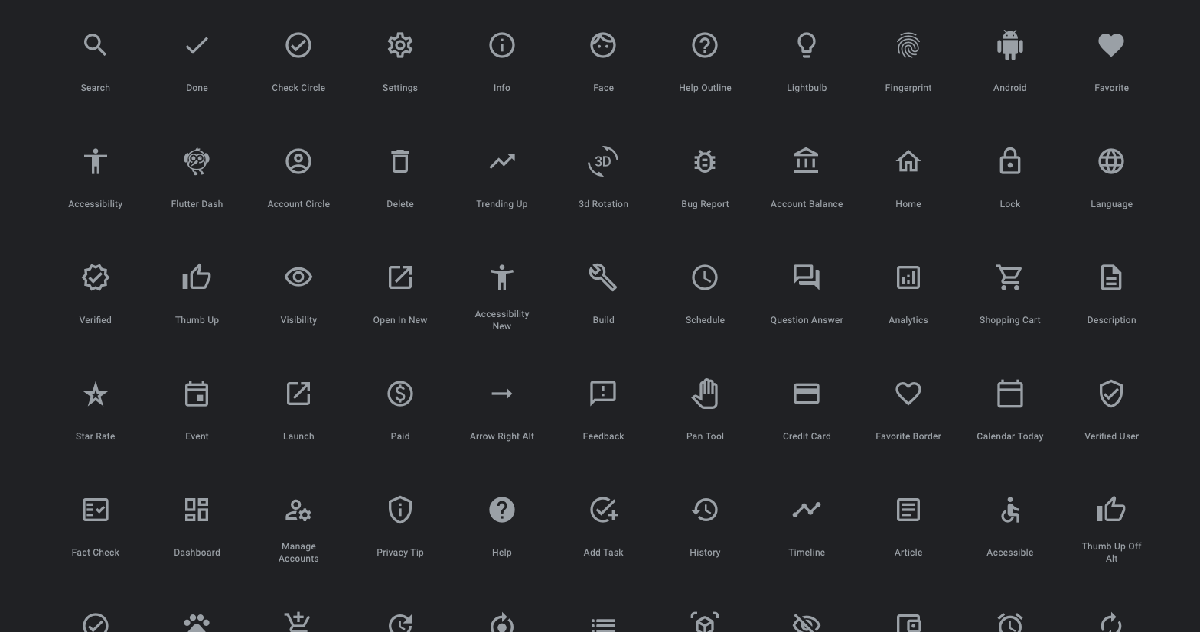Screen dimensions: 1200x632
Task: Click the Fingerprint icon
Action: 908,45
